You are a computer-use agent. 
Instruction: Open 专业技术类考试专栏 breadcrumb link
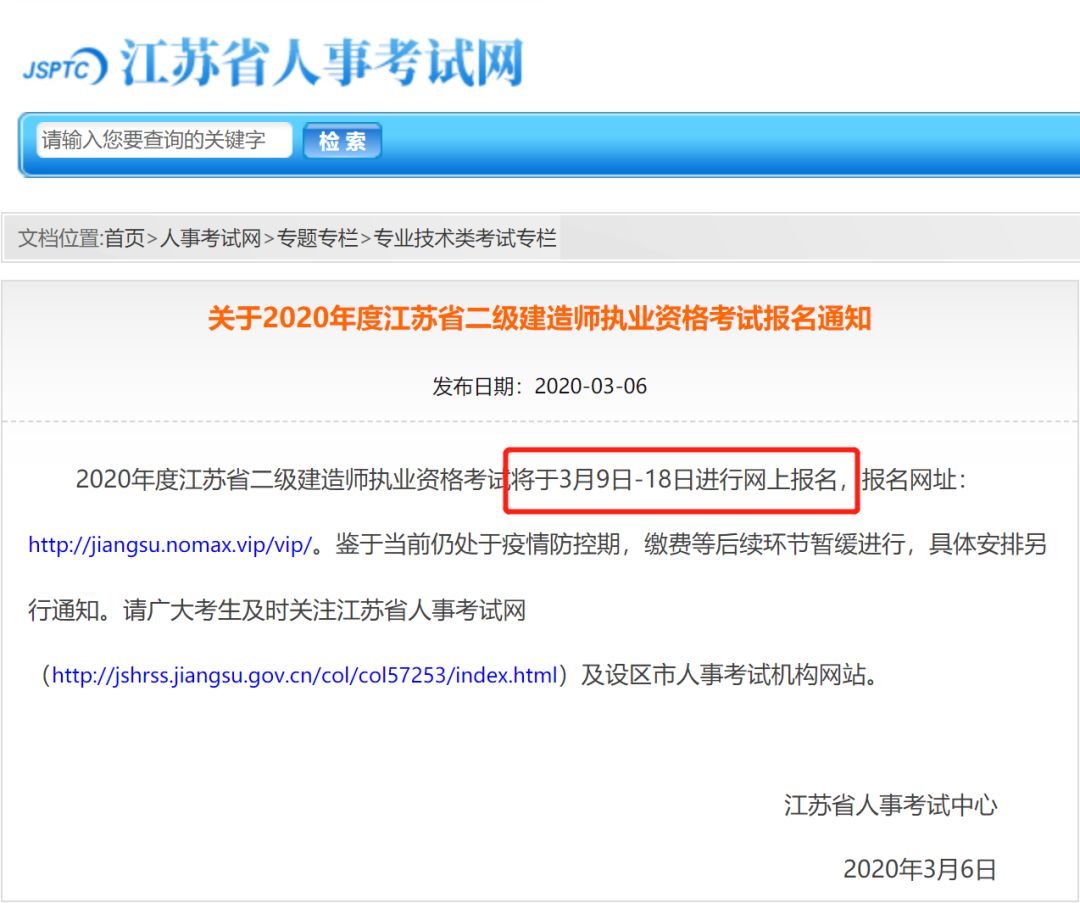point(465,238)
